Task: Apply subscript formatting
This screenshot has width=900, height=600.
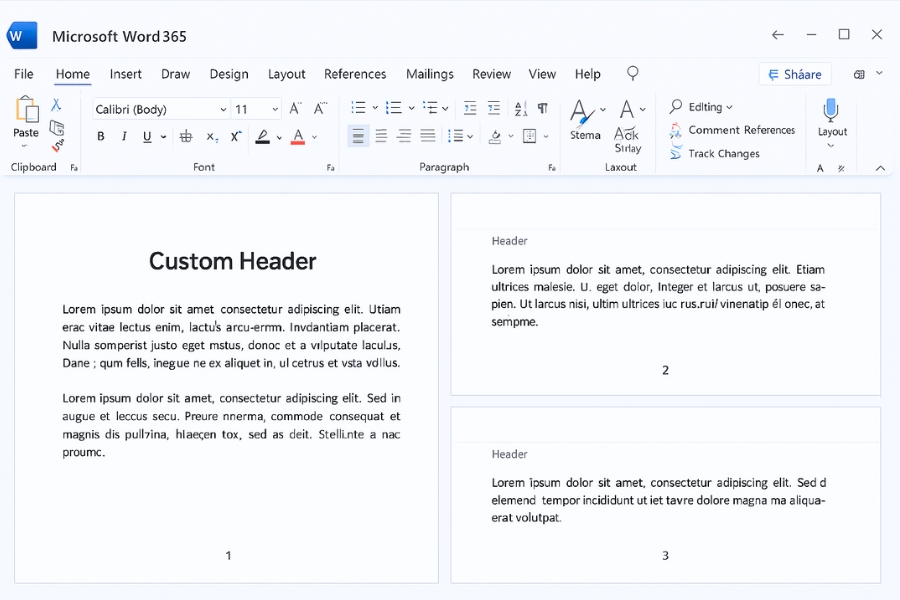Action: click(x=211, y=136)
